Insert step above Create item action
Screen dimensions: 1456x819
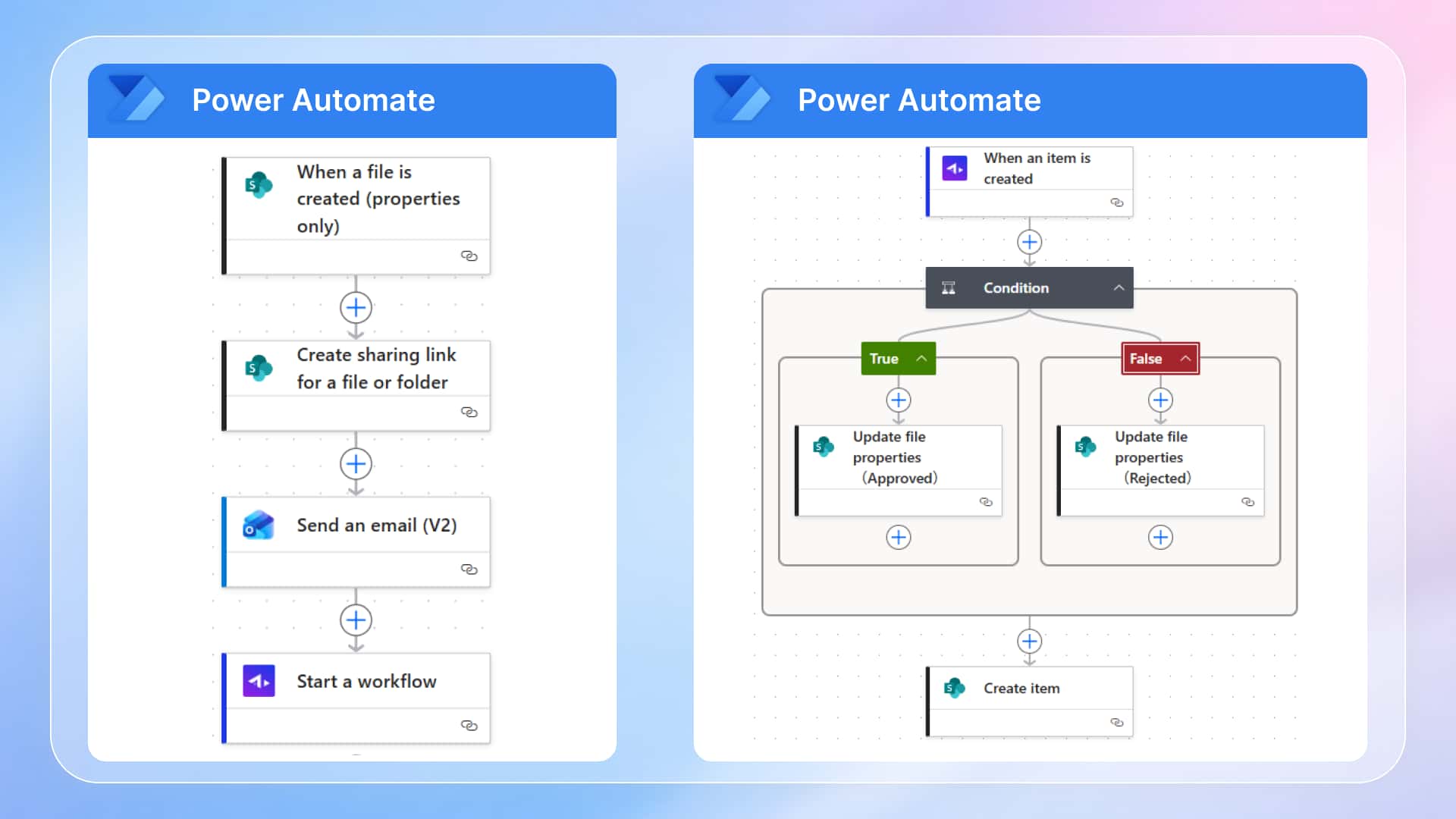coord(1029,642)
